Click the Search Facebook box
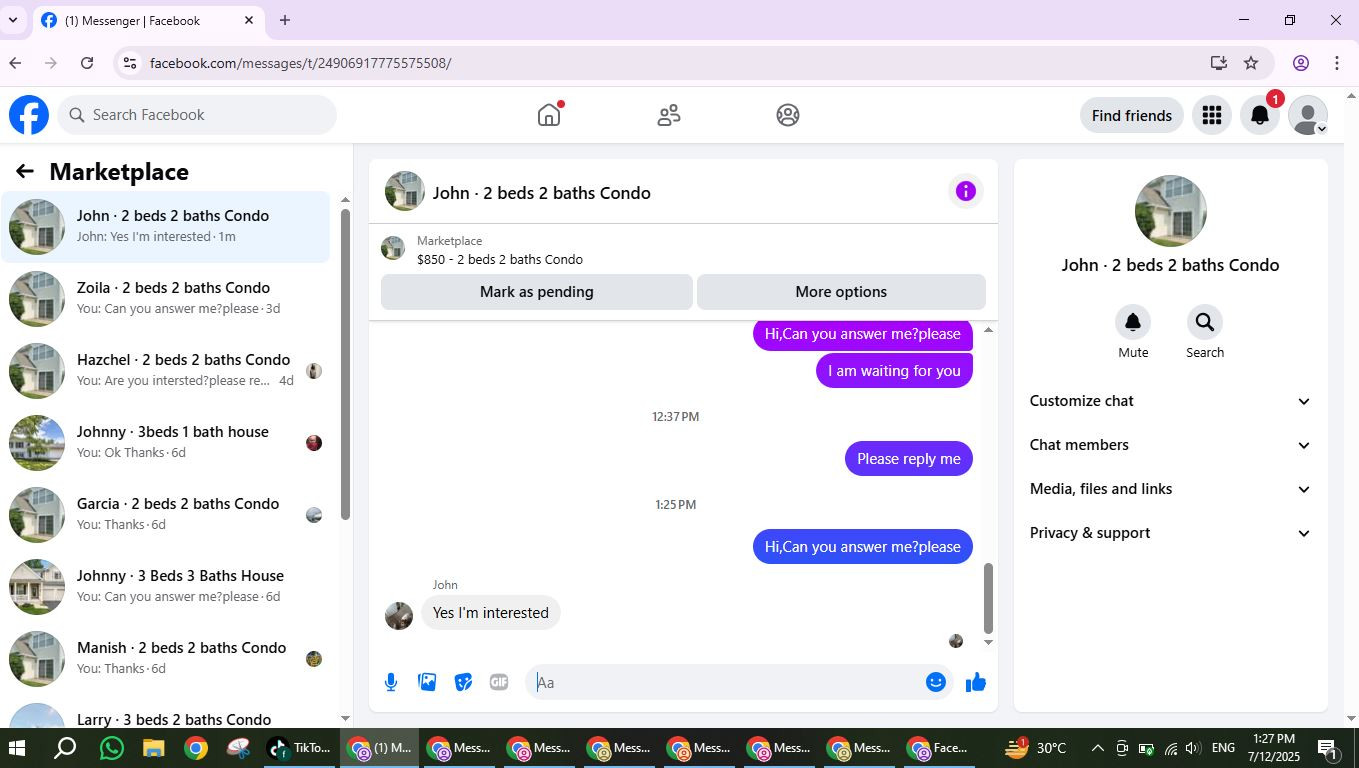This screenshot has height=768, width=1359. (x=197, y=115)
